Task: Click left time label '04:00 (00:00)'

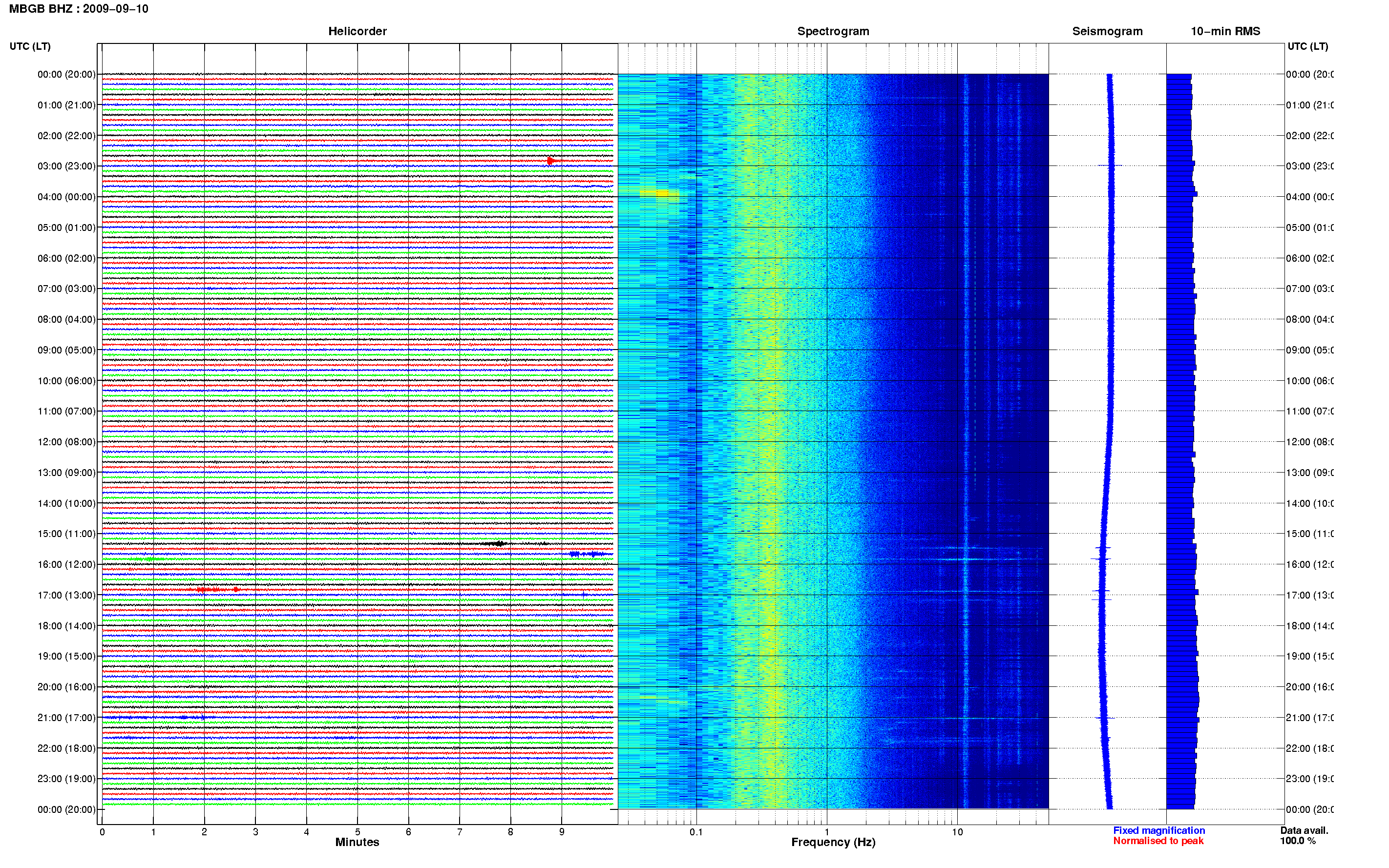Action: click(x=66, y=197)
